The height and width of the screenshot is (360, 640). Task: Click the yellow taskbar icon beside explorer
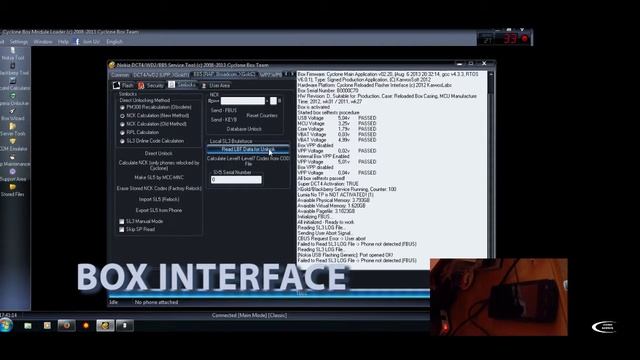(x=47, y=325)
